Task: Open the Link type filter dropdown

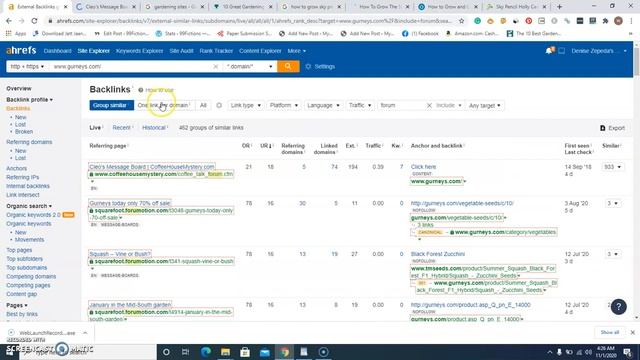Action: 245,105
